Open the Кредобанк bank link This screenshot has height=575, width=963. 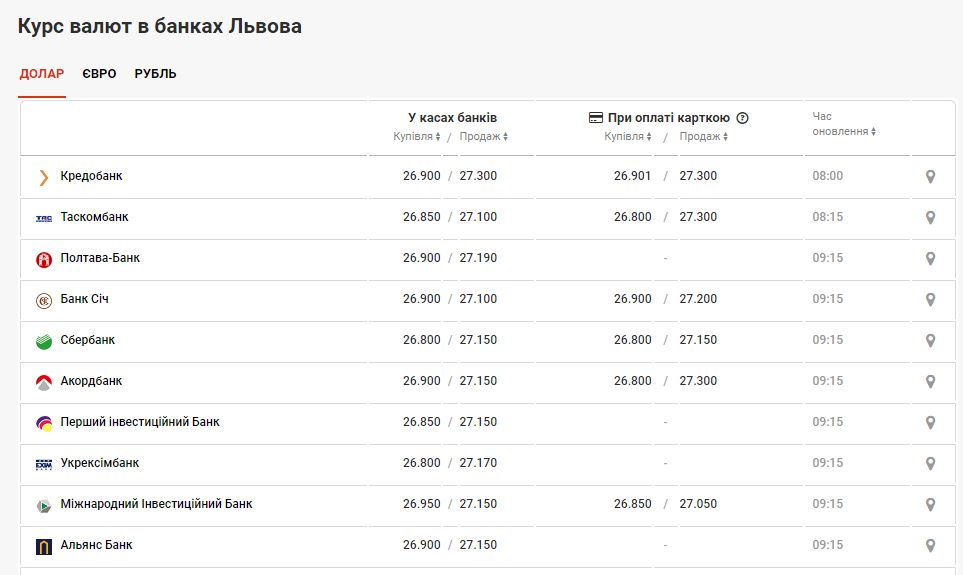(x=92, y=176)
